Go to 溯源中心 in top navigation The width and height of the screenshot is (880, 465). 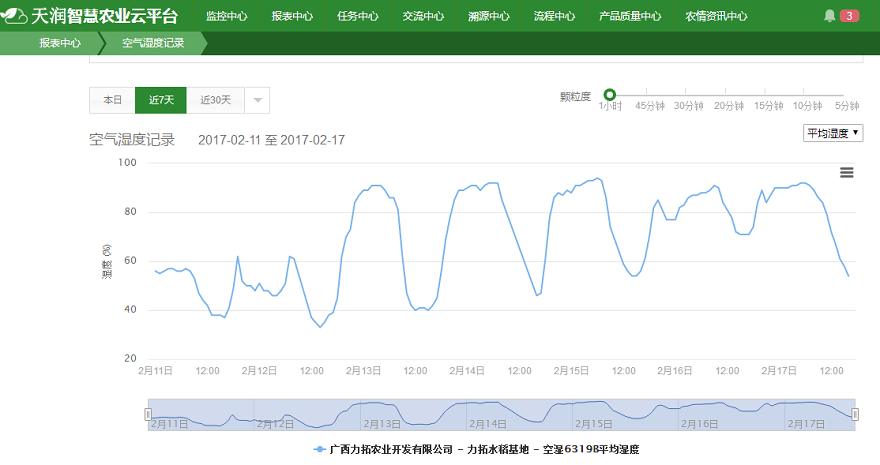(488, 16)
